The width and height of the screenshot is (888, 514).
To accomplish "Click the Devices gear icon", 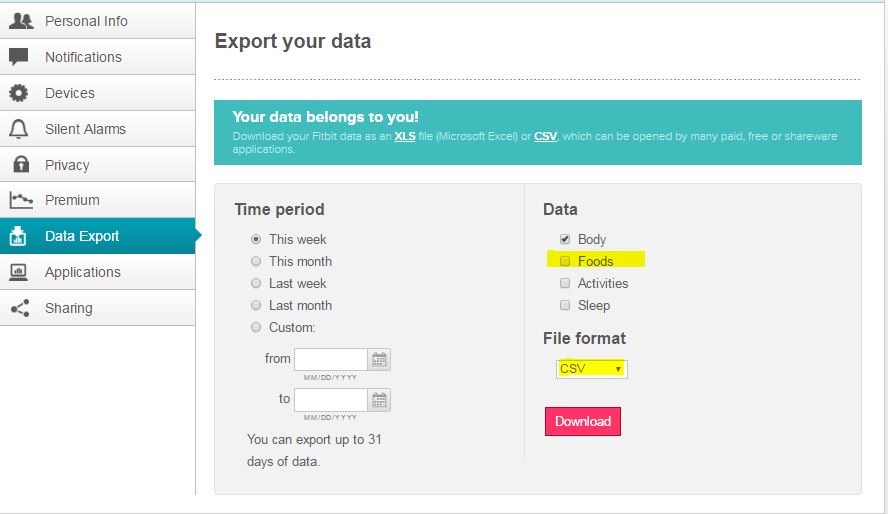I will click(19, 93).
